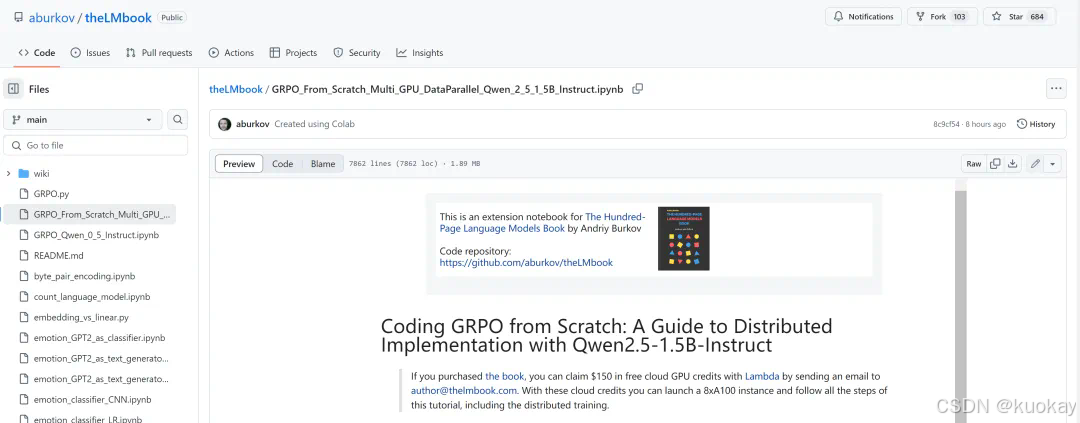Screen dimensions: 1080x423
Task: Select GRPO_From_Scratch_Multi_GPU file in tree
Action: coord(90,214)
